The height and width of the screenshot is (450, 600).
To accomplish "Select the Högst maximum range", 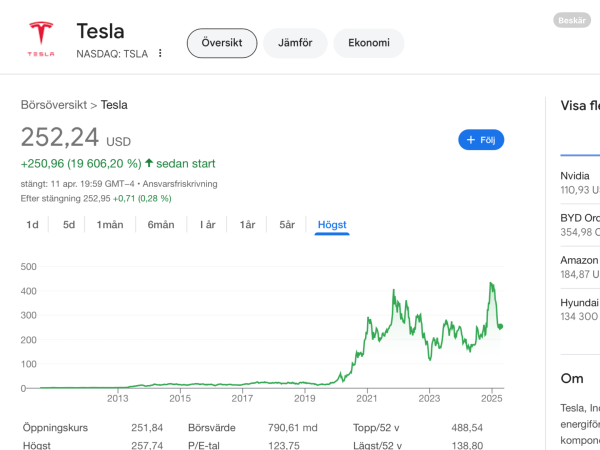I will point(332,225).
